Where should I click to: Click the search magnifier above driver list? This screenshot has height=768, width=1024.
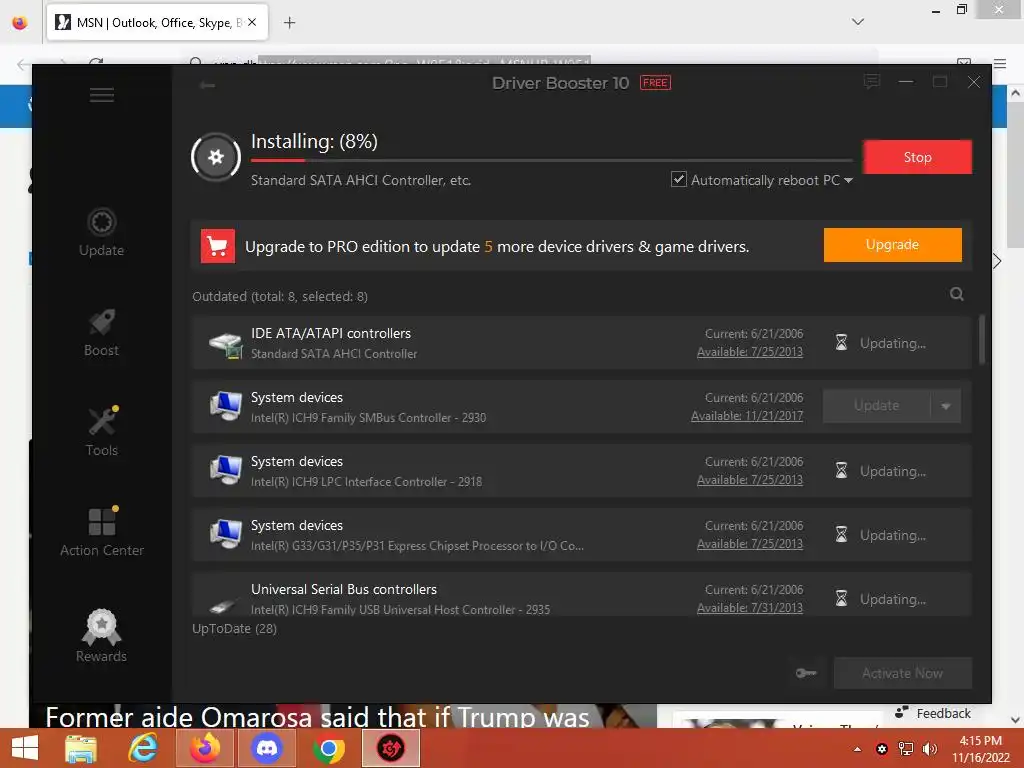[957, 295]
